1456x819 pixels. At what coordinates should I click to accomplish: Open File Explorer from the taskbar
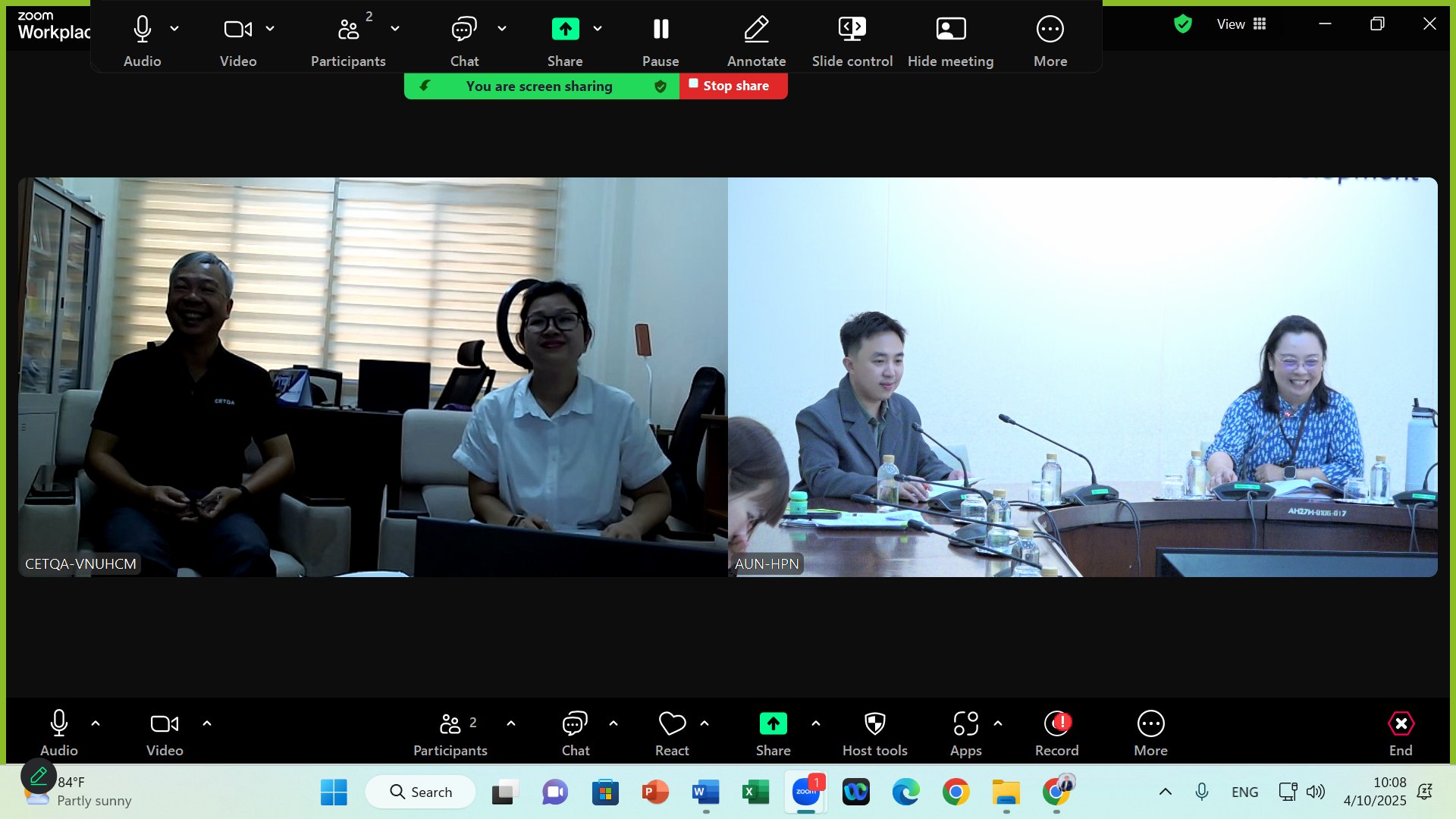(1006, 792)
